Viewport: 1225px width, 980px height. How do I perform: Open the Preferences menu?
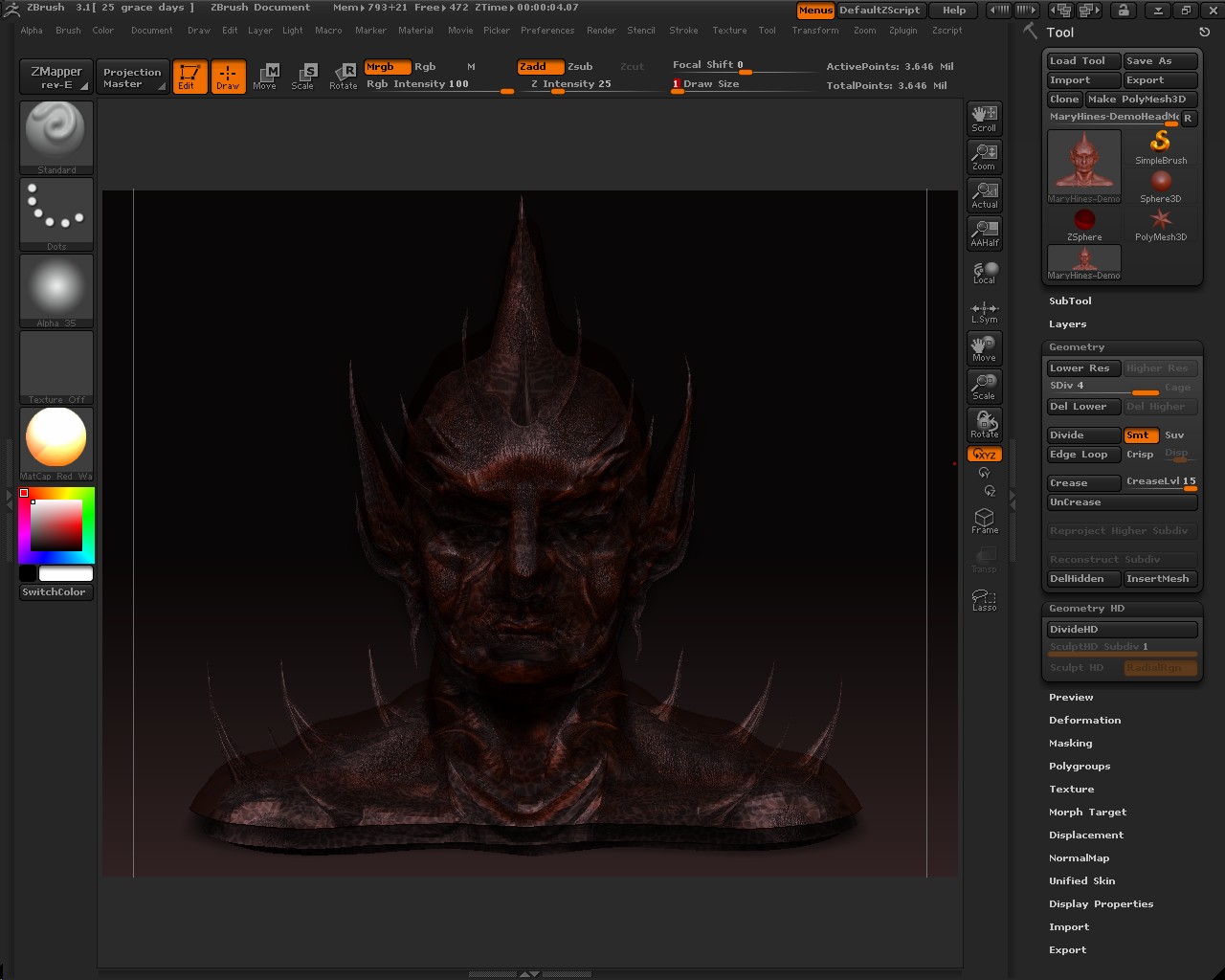point(547,30)
